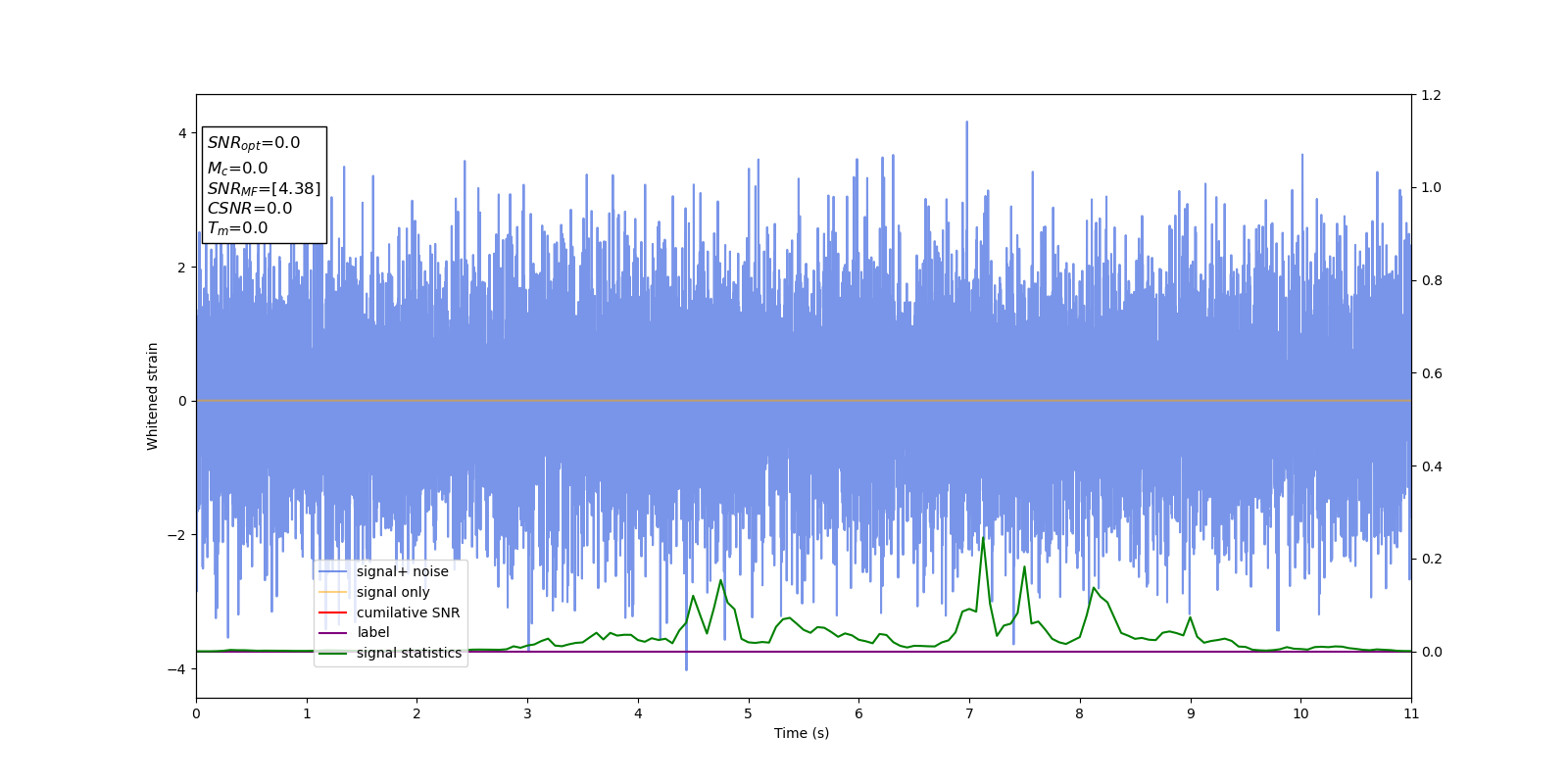Click the CSNR=0.0 annotation text

pyautogui.click(x=249, y=208)
